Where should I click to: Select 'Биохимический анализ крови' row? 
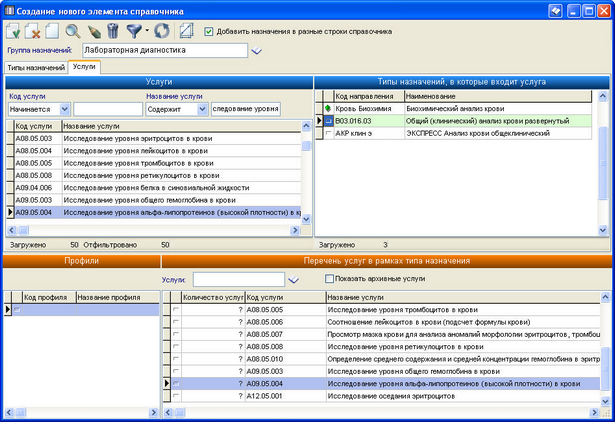458,109
